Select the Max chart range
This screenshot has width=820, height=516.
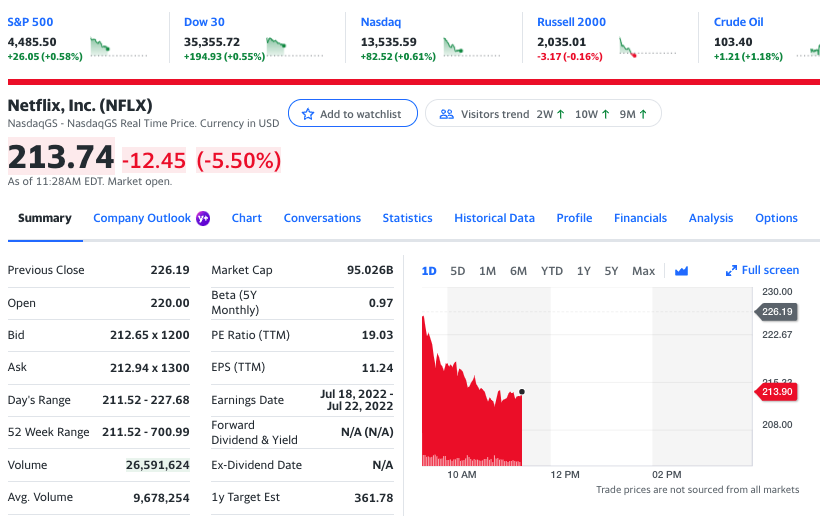(643, 271)
